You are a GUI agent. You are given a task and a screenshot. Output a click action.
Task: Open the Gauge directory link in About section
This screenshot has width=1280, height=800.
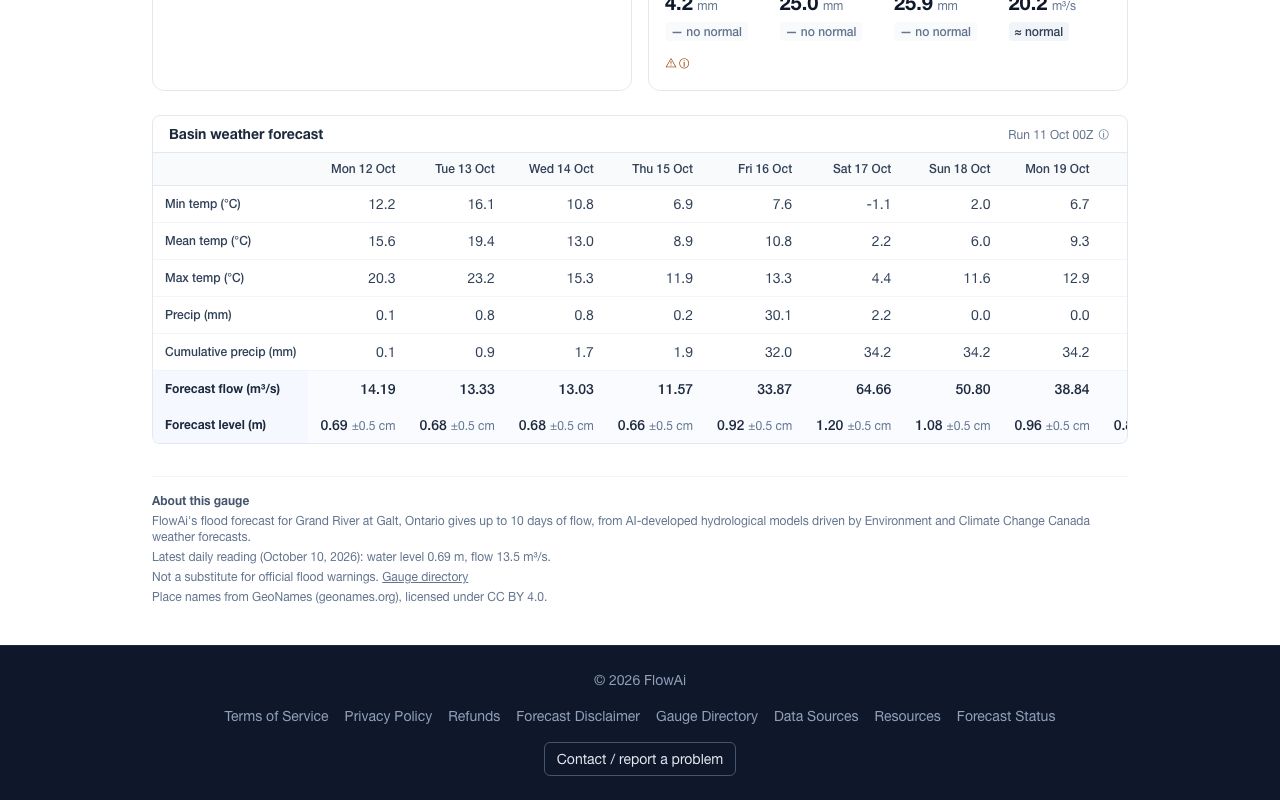[x=425, y=577]
